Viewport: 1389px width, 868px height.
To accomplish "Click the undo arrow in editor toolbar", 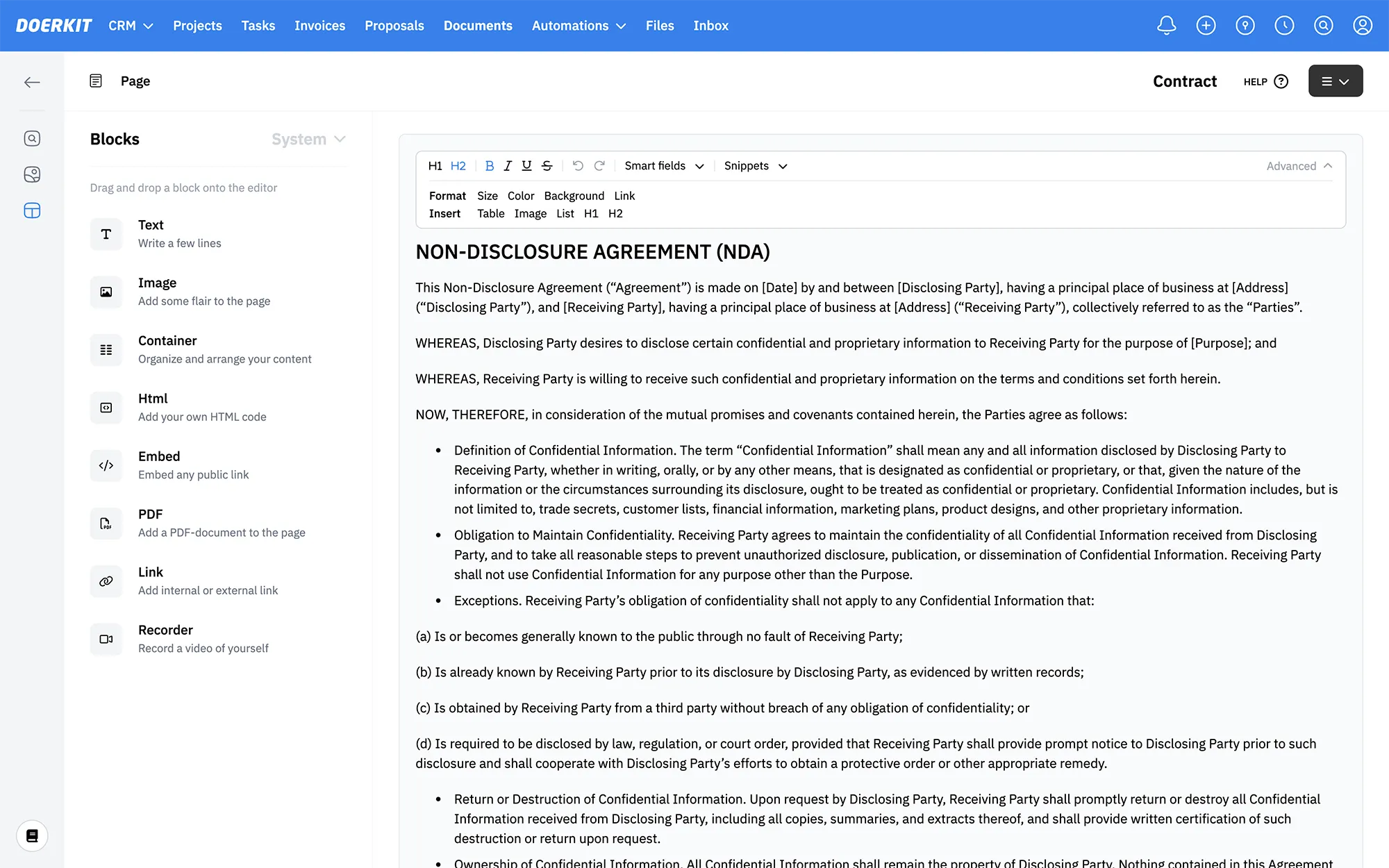I will coord(577,166).
